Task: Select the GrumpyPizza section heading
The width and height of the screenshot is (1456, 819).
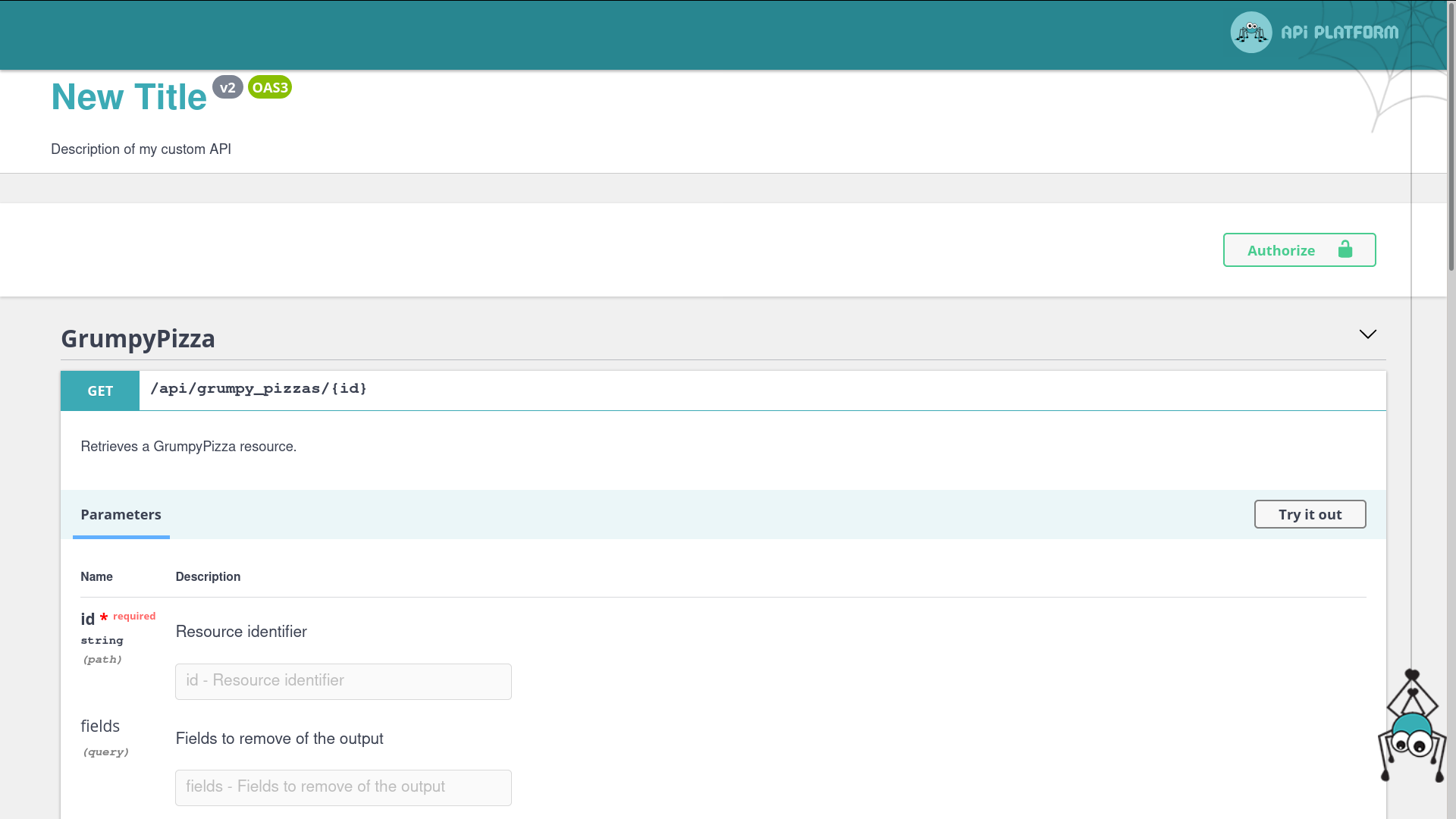Action: coord(138,338)
